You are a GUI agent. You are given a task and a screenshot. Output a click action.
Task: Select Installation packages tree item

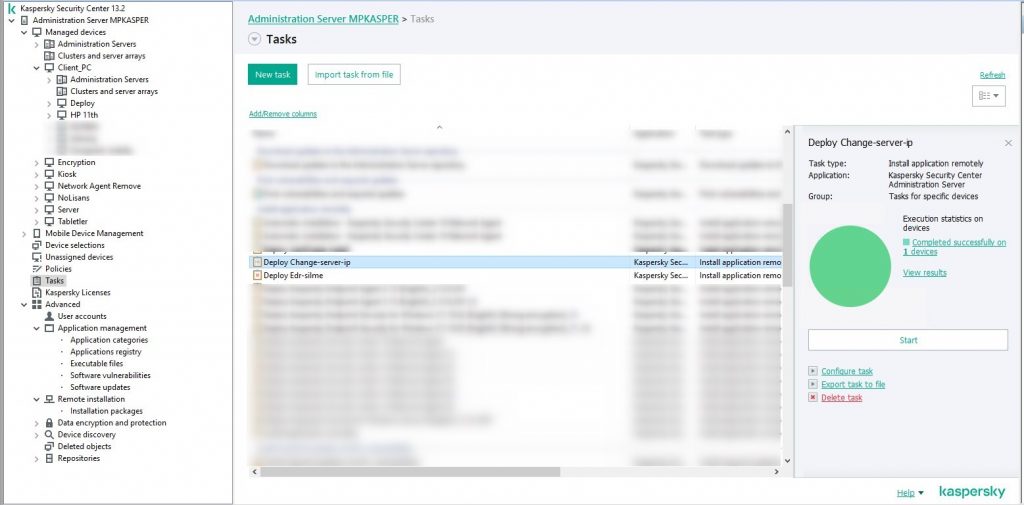click(106, 411)
